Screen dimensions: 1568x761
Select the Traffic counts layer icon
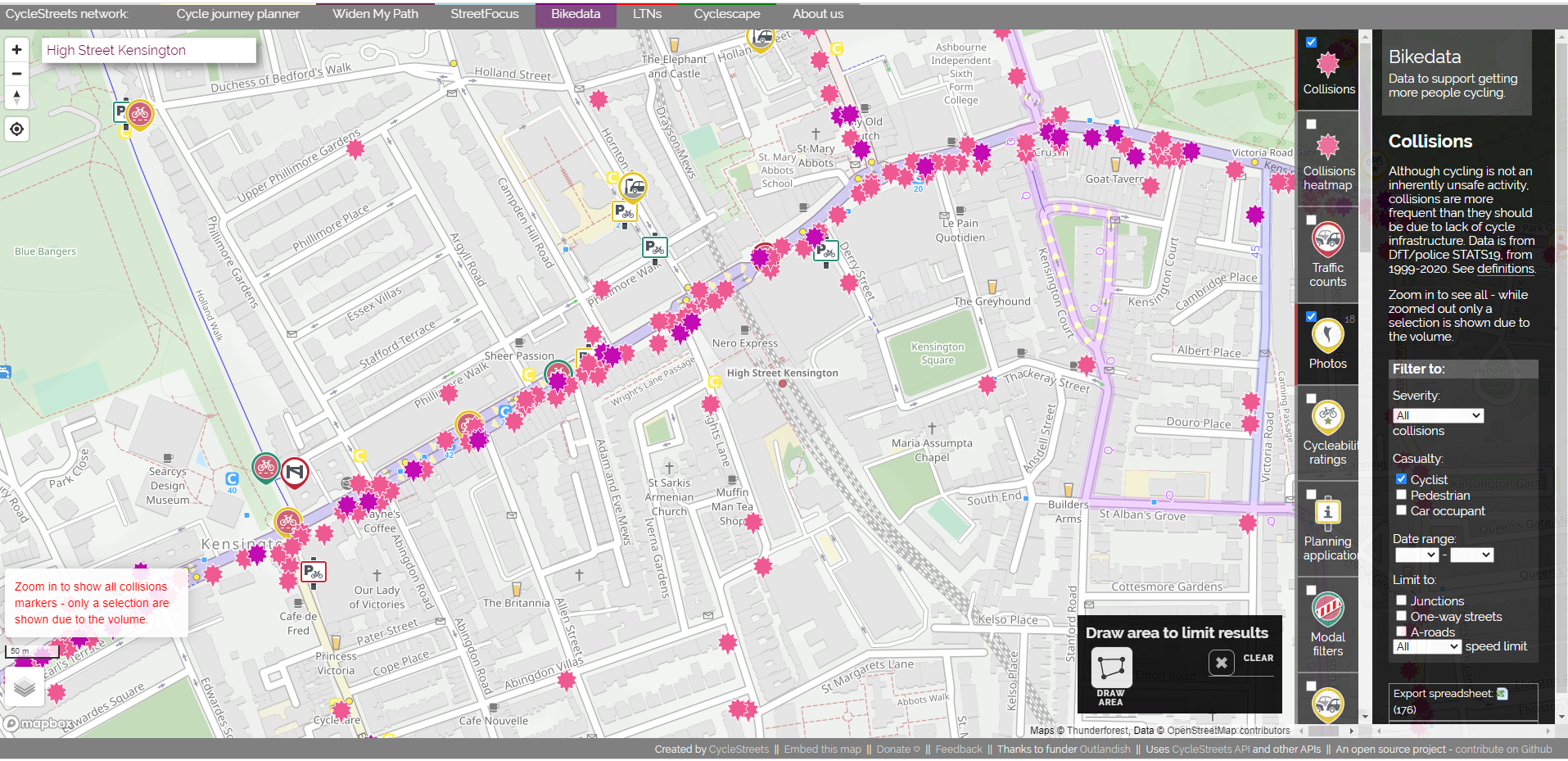tap(1327, 239)
